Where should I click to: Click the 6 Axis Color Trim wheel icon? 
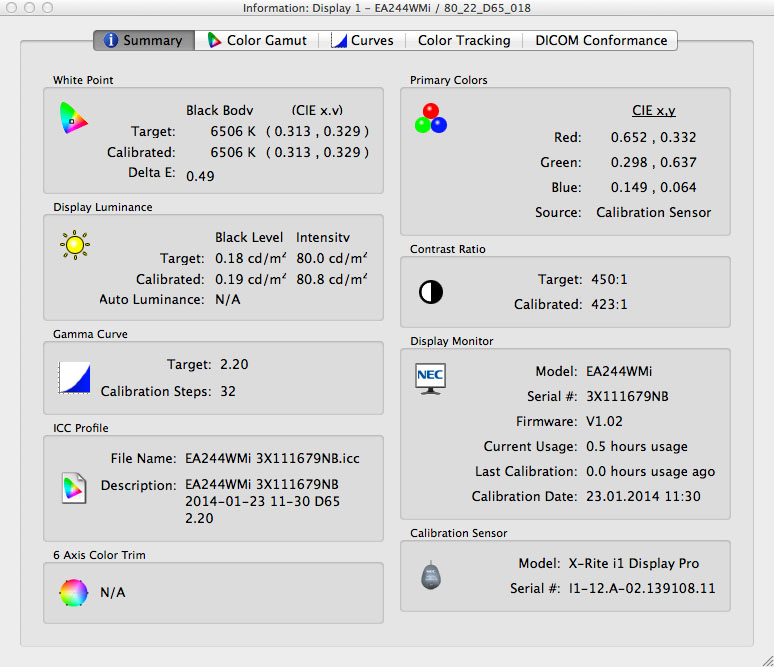[x=74, y=592]
